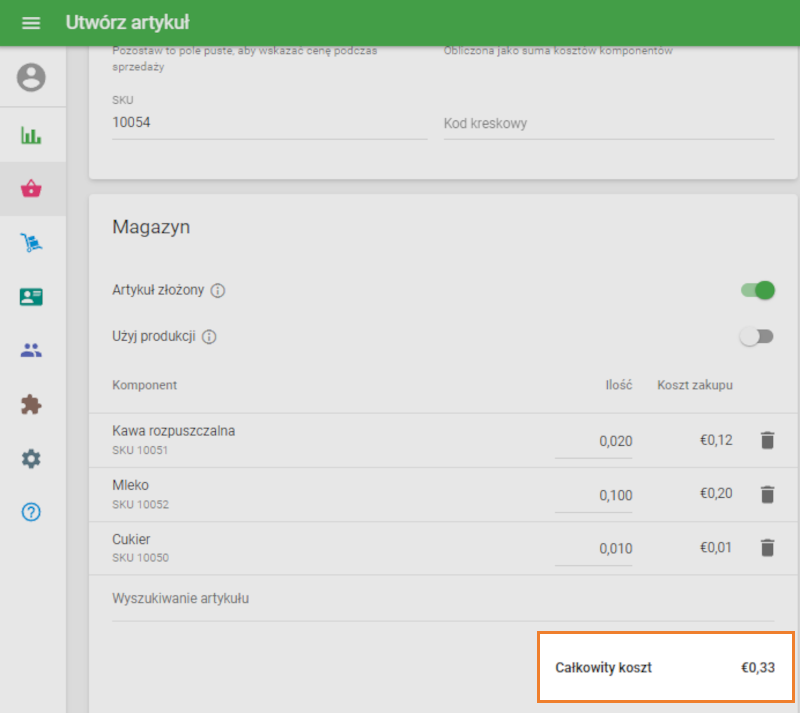Open the user account profile icon

click(32, 78)
